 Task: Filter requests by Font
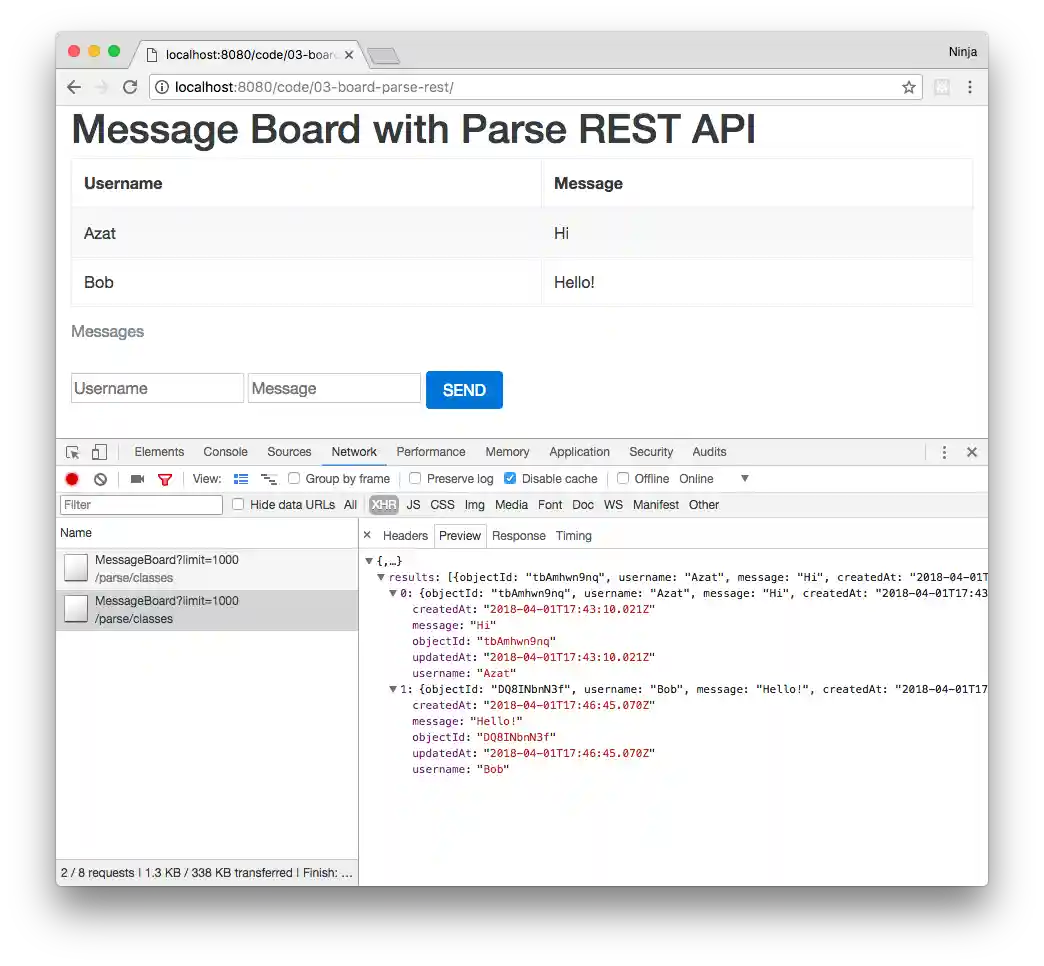point(550,505)
